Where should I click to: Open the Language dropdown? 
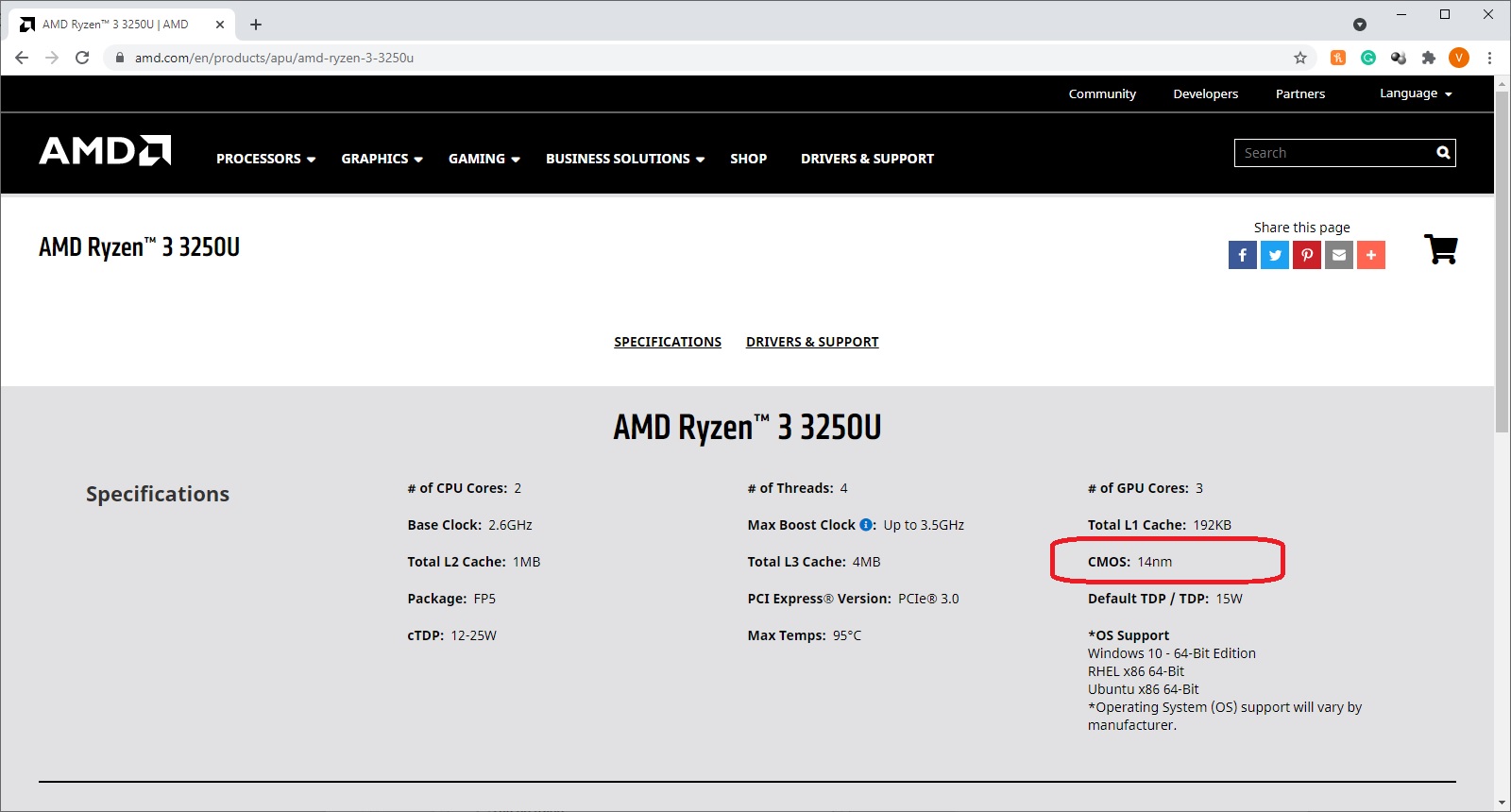click(x=1416, y=93)
